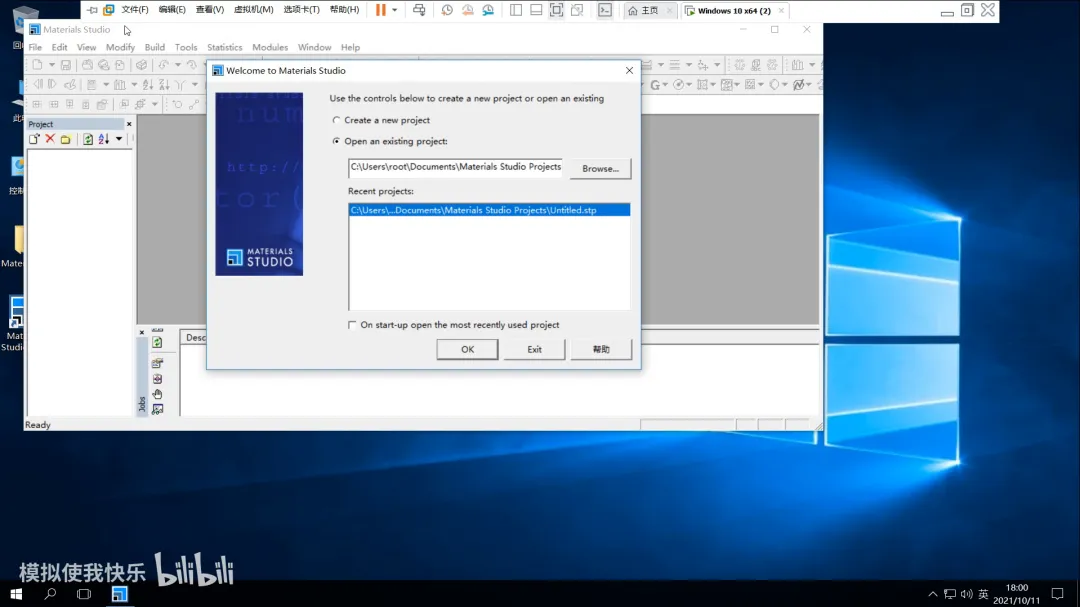Click the VMware fullscreen mode icon
The image size is (1080, 607).
557,10
